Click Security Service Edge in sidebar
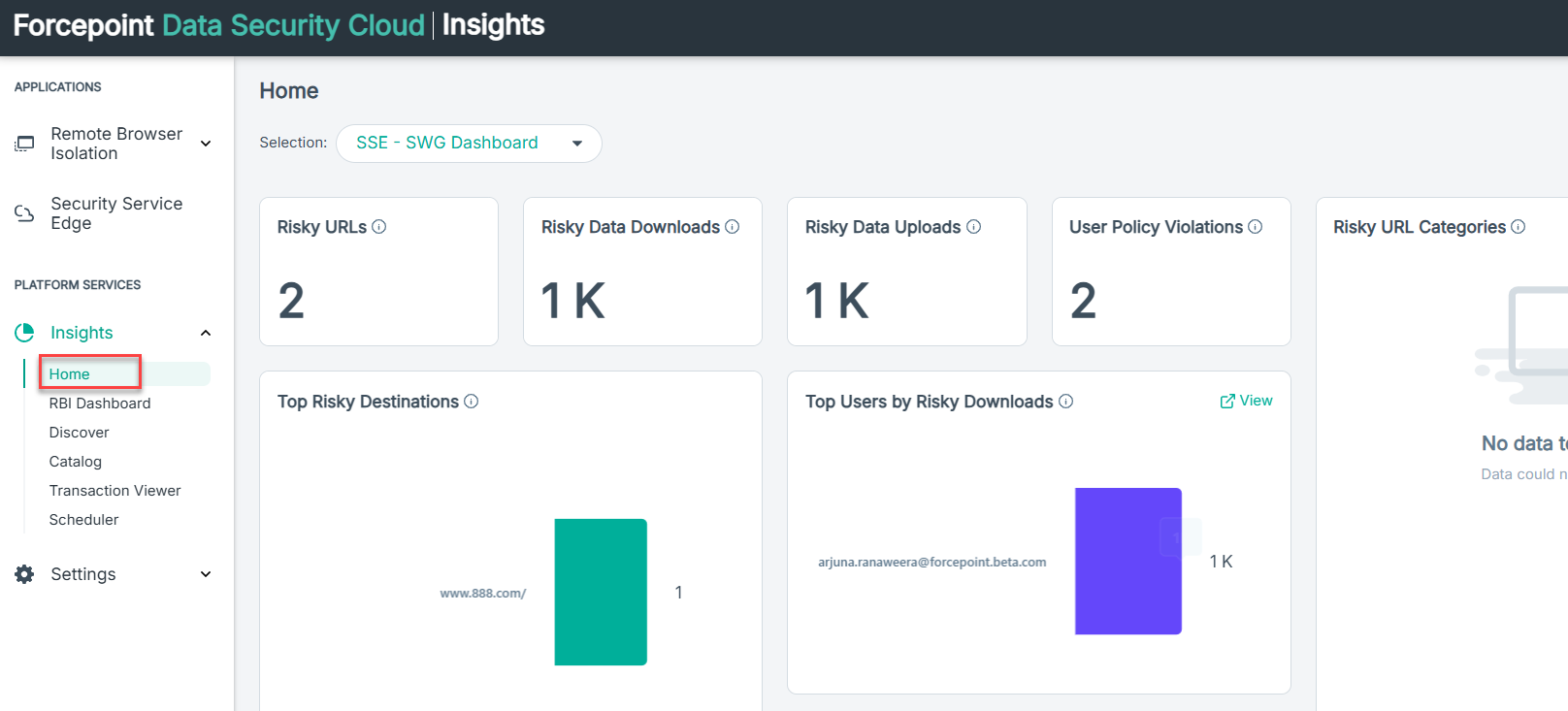Image resolution: width=1568 pixels, height=711 pixels. click(x=116, y=213)
